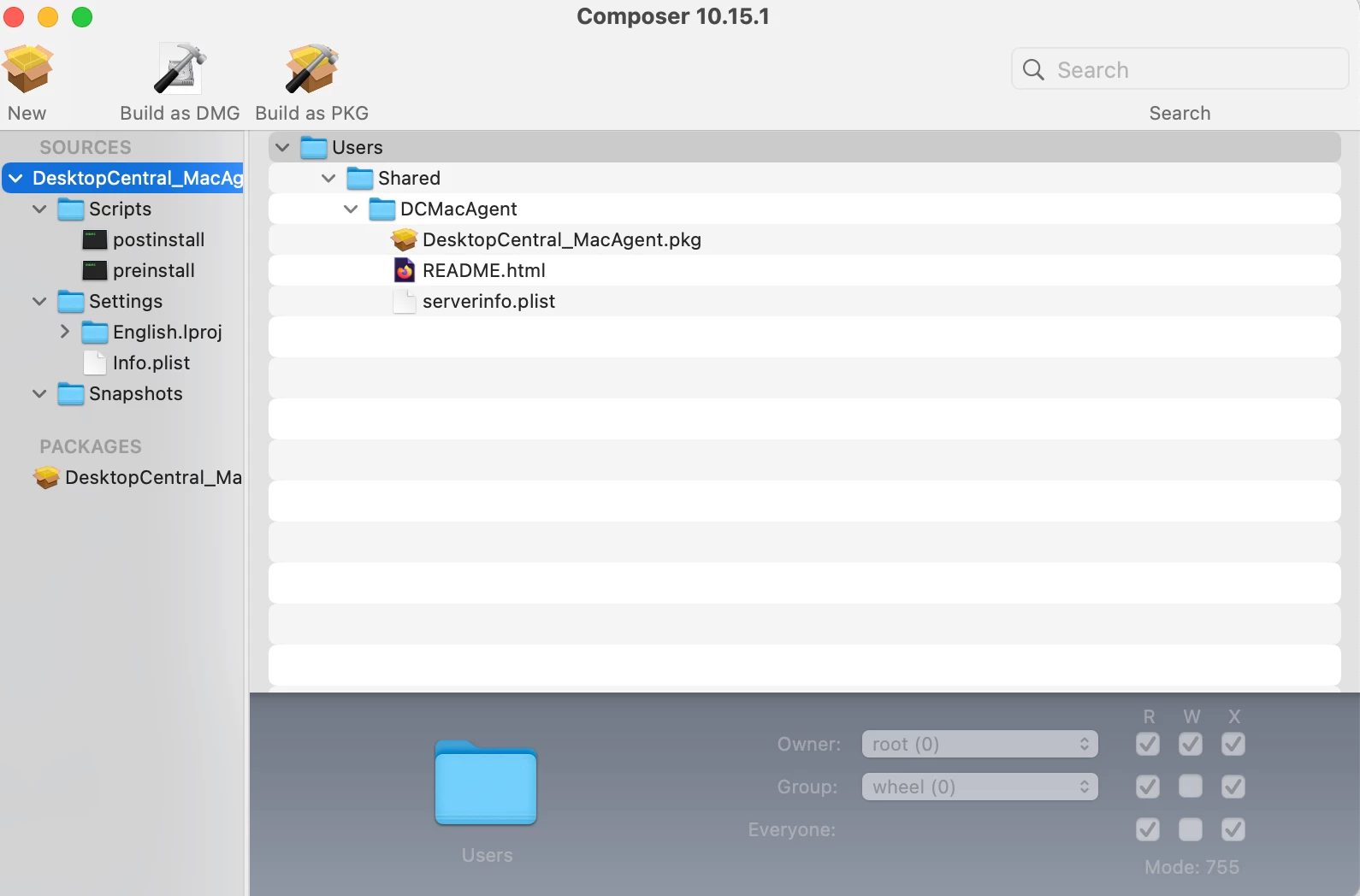The width and height of the screenshot is (1360, 896).
Task: Click the SOURCES sidebar header
Action: [x=86, y=147]
